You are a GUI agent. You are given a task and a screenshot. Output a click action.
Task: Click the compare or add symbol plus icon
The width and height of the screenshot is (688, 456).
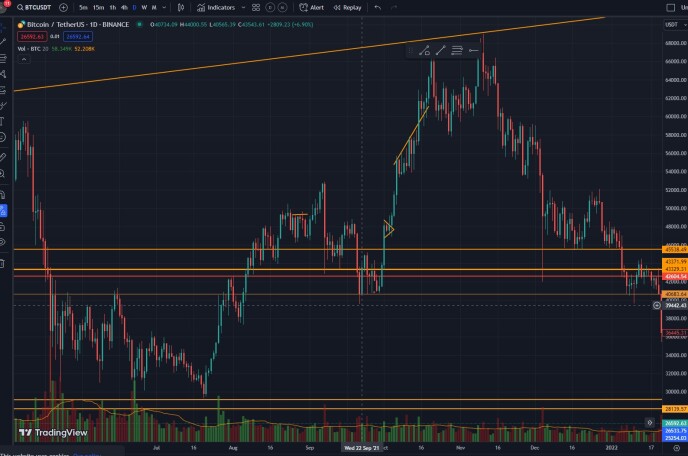(x=63, y=7)
